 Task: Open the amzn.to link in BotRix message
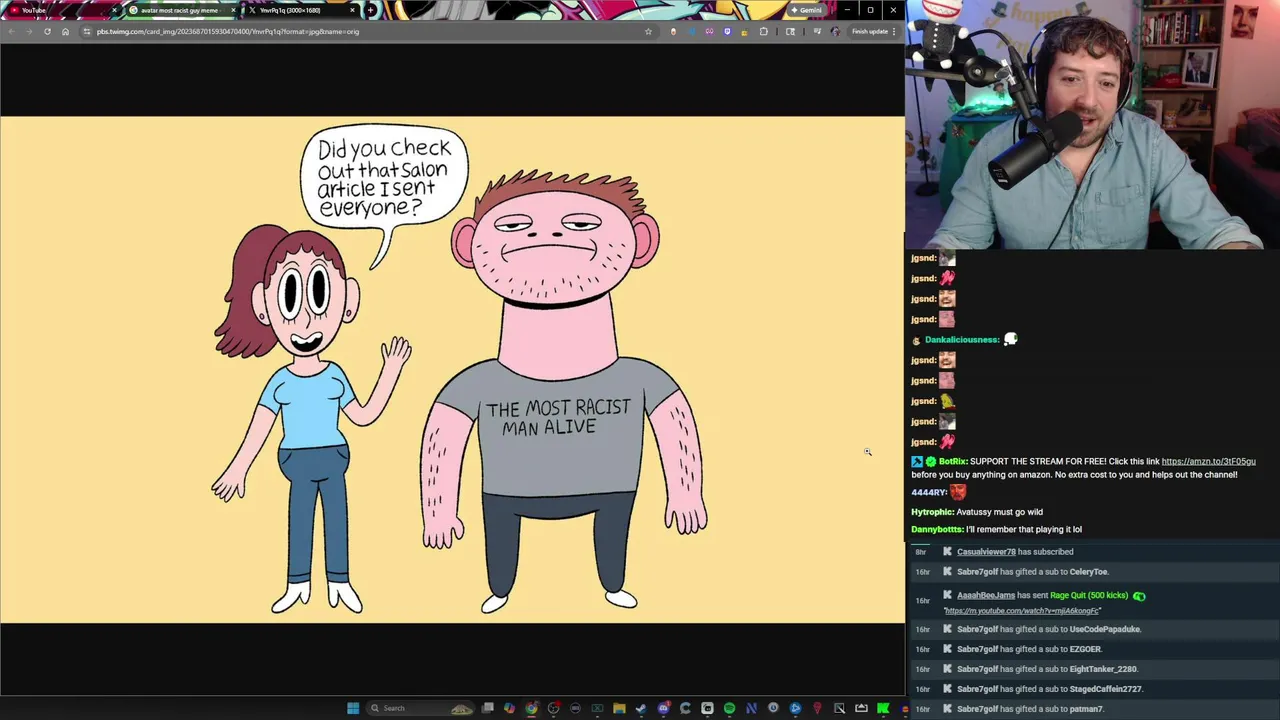click(1208, 461)
